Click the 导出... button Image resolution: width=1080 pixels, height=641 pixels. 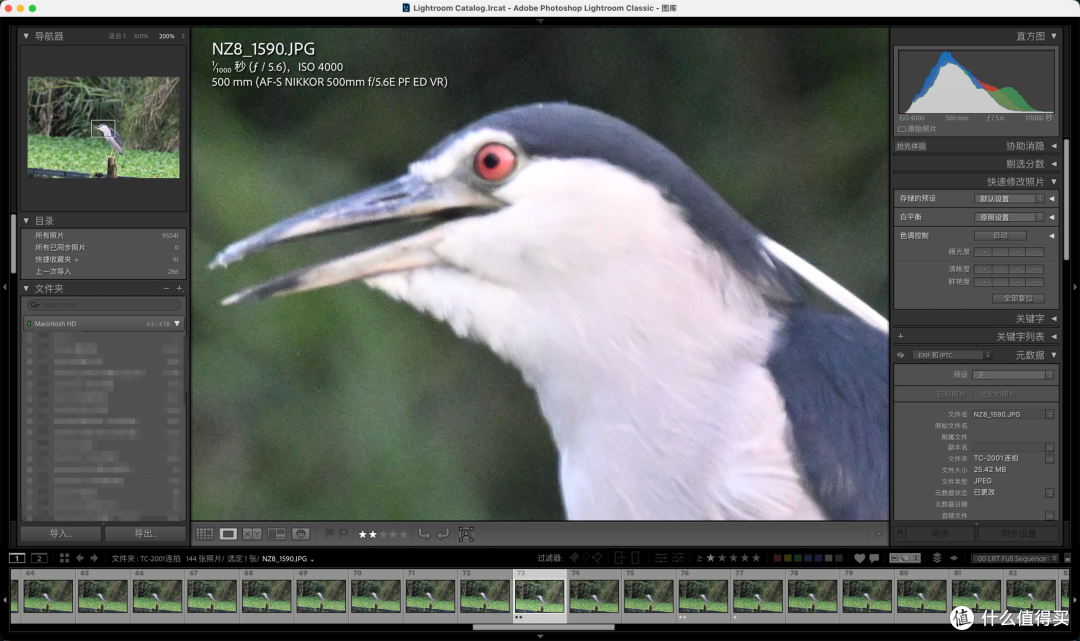[x=145, y=534]
